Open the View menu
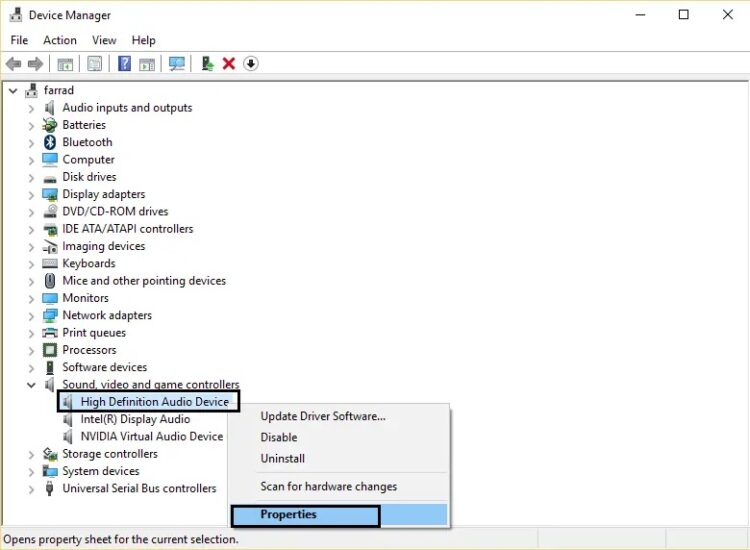Screen dimensions: 750x550 click(x=104, y=40)
